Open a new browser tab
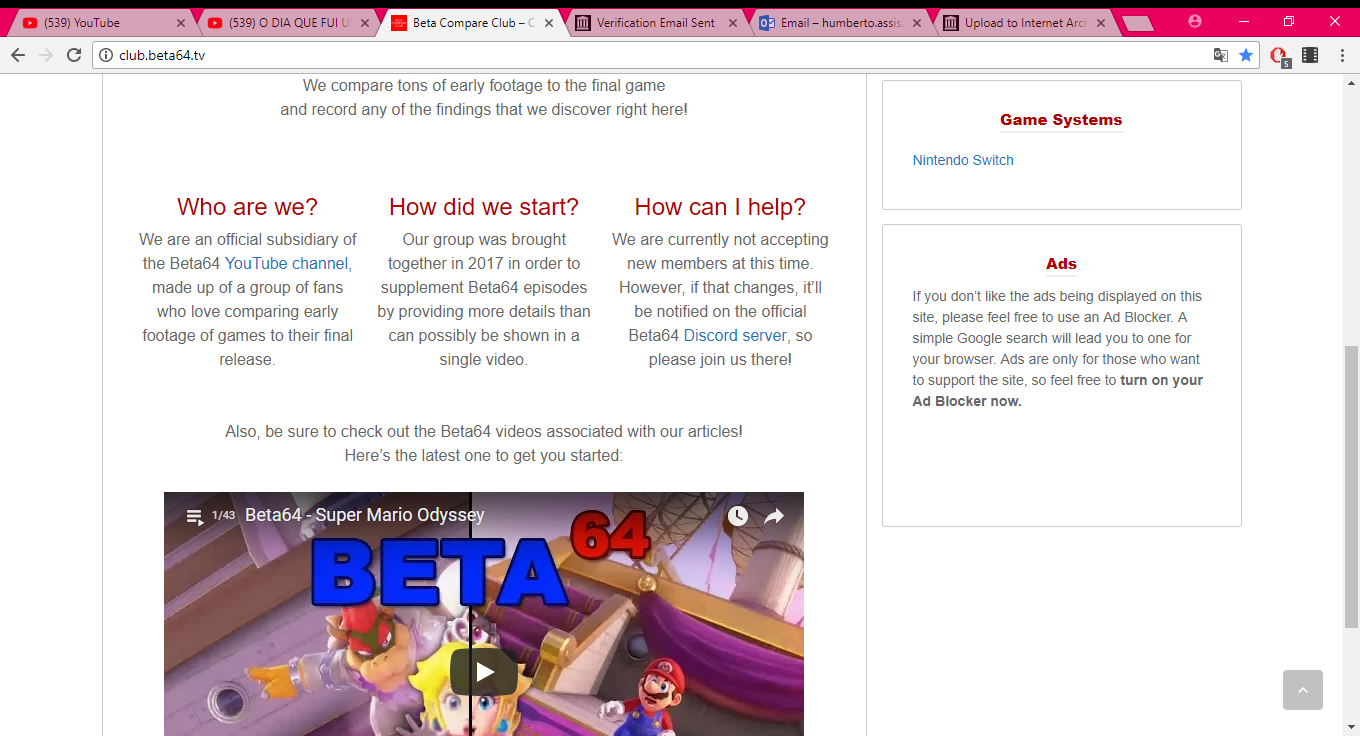Viewport: 1360px width, 736px height. pyautogui.click(x=1137, y=23)
